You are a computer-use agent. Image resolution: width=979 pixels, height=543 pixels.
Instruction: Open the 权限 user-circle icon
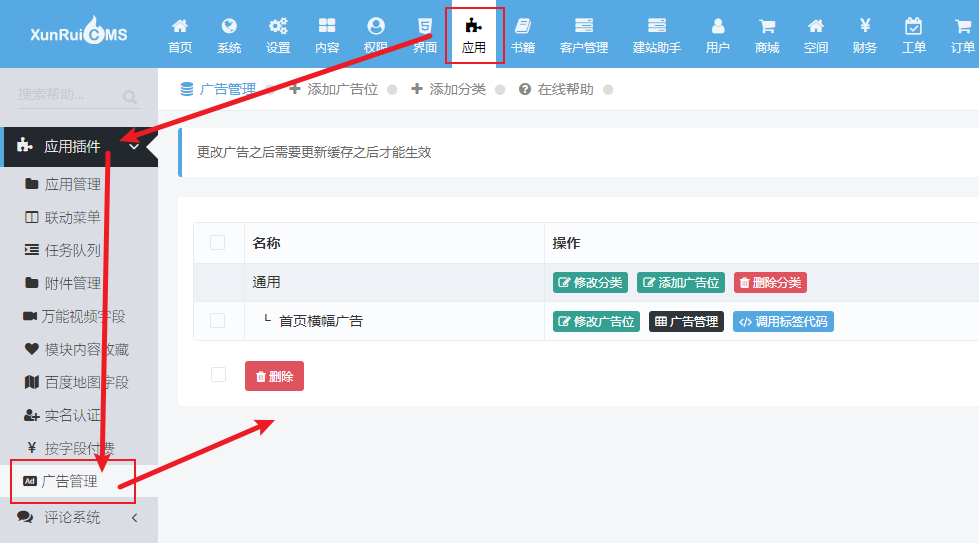pyautogui.click(x=376, y=26)
